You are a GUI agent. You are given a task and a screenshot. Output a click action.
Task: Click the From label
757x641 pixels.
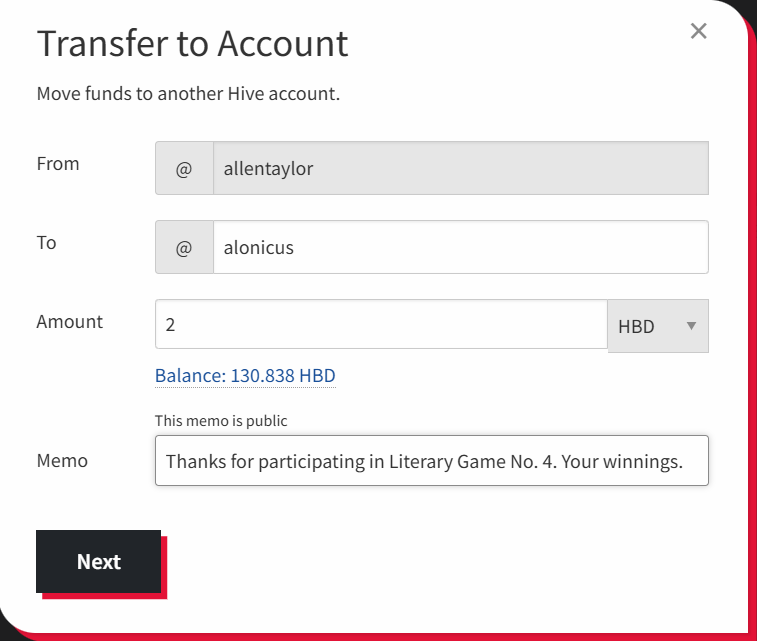(x=57, y=164)
